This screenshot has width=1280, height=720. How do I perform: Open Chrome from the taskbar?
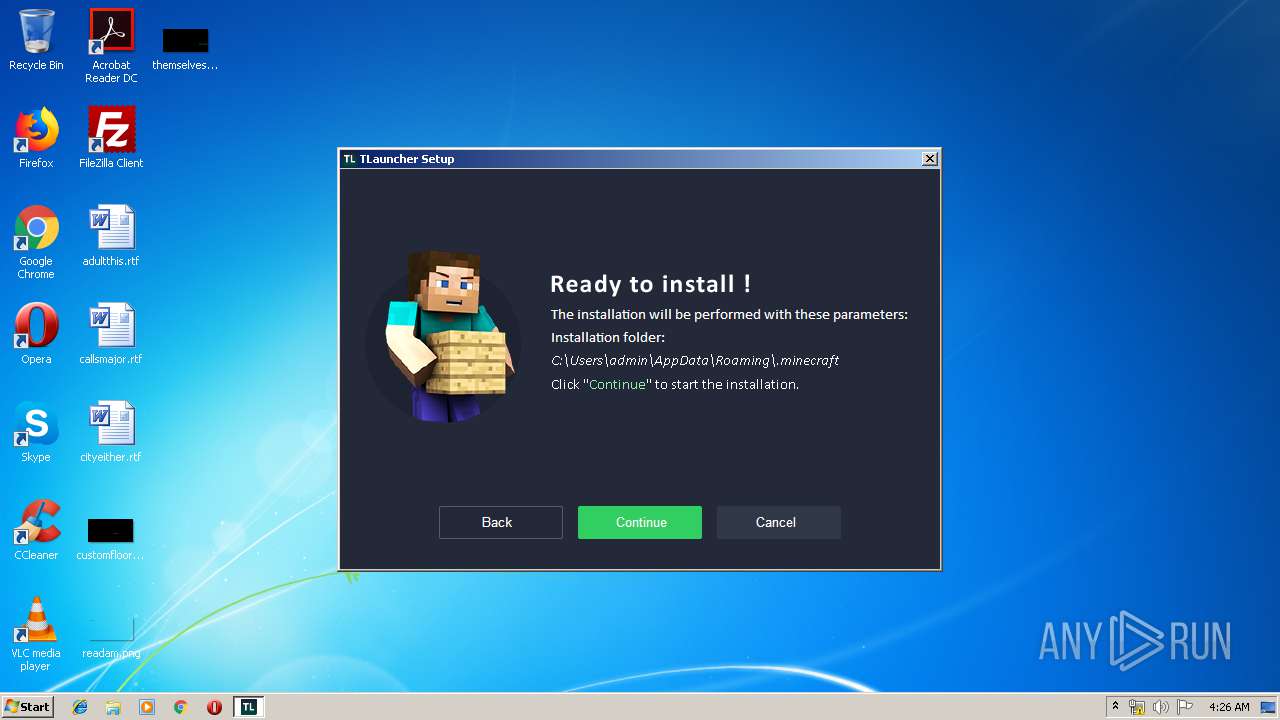click(180, 707)
